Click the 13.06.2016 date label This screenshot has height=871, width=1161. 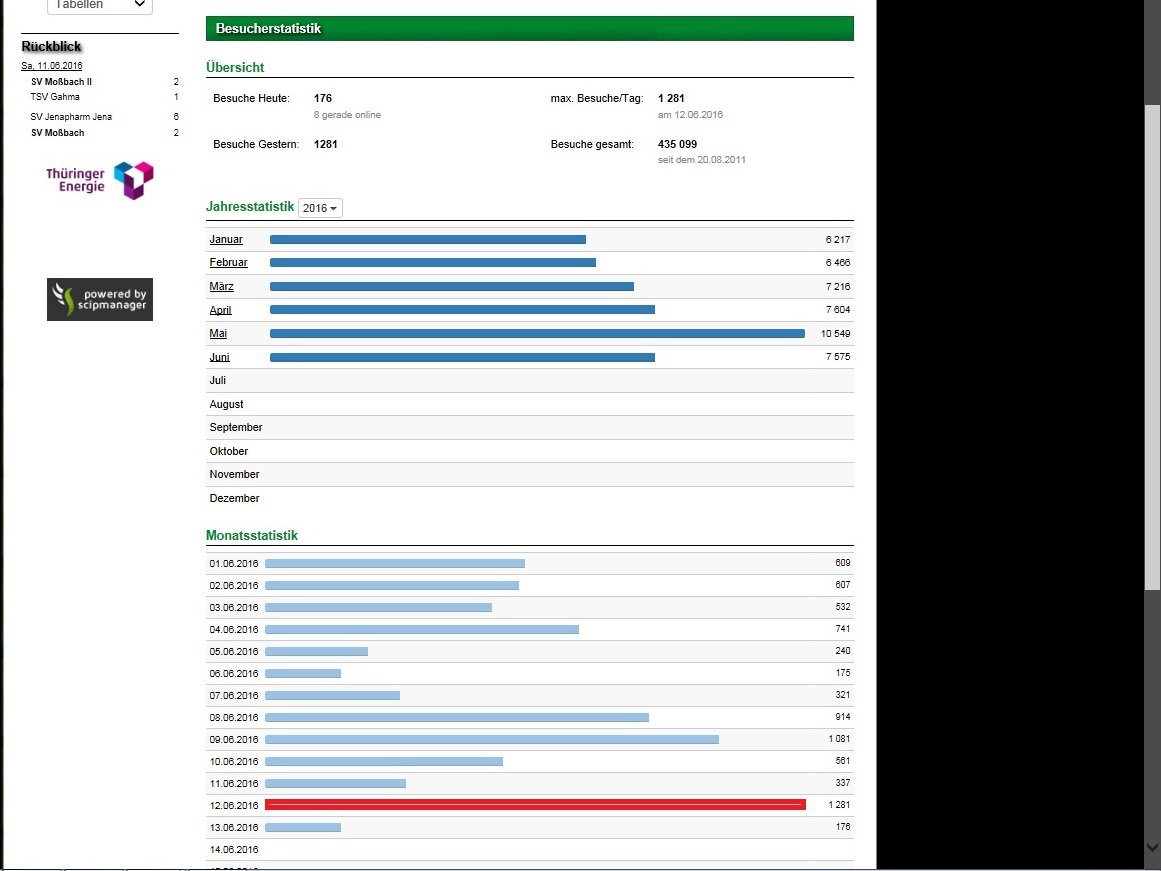pos(234,828)
